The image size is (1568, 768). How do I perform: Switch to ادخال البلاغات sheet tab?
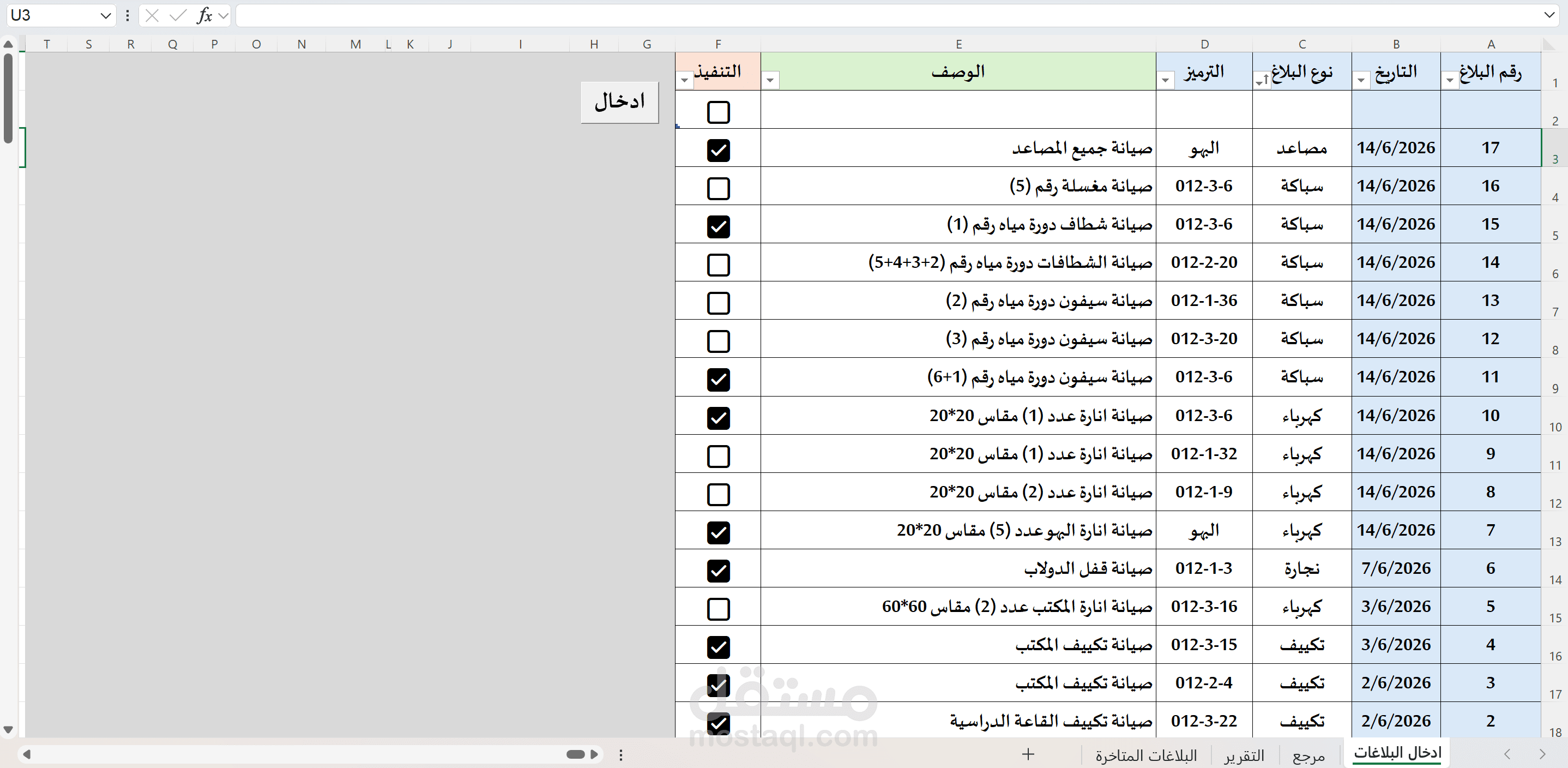[1397, 753]
